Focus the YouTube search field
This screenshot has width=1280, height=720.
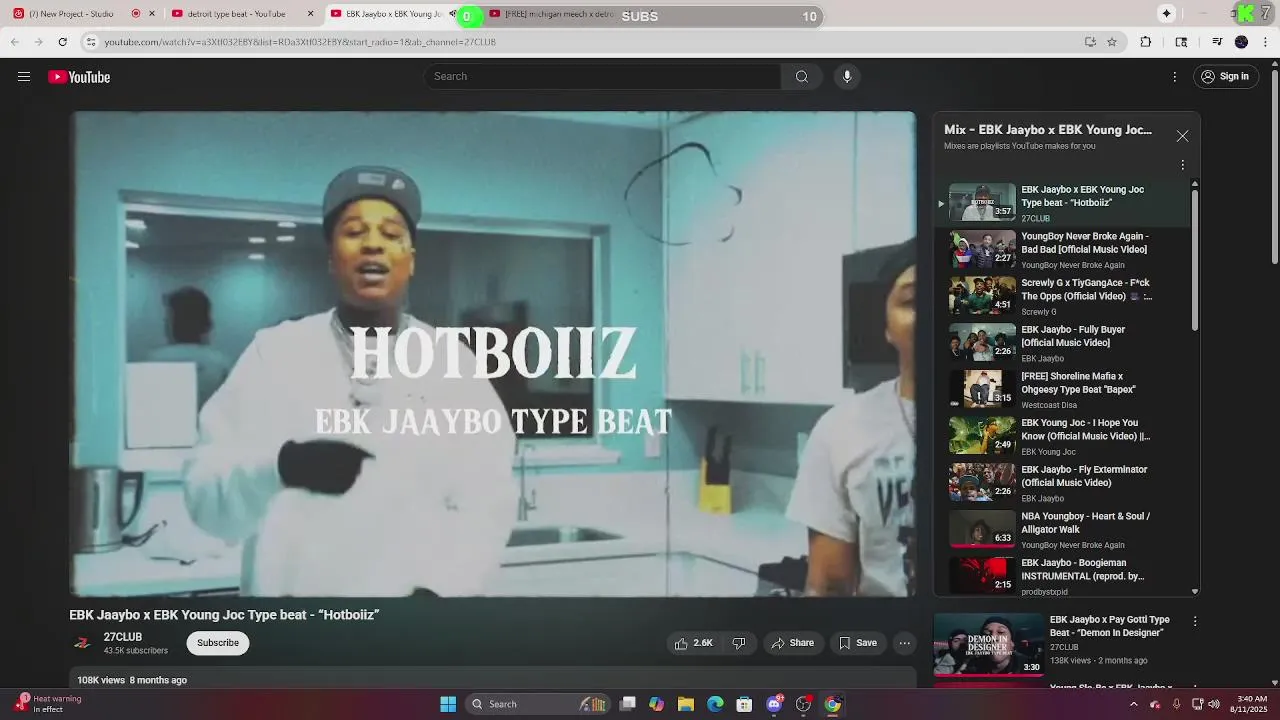tap(603, 77)
